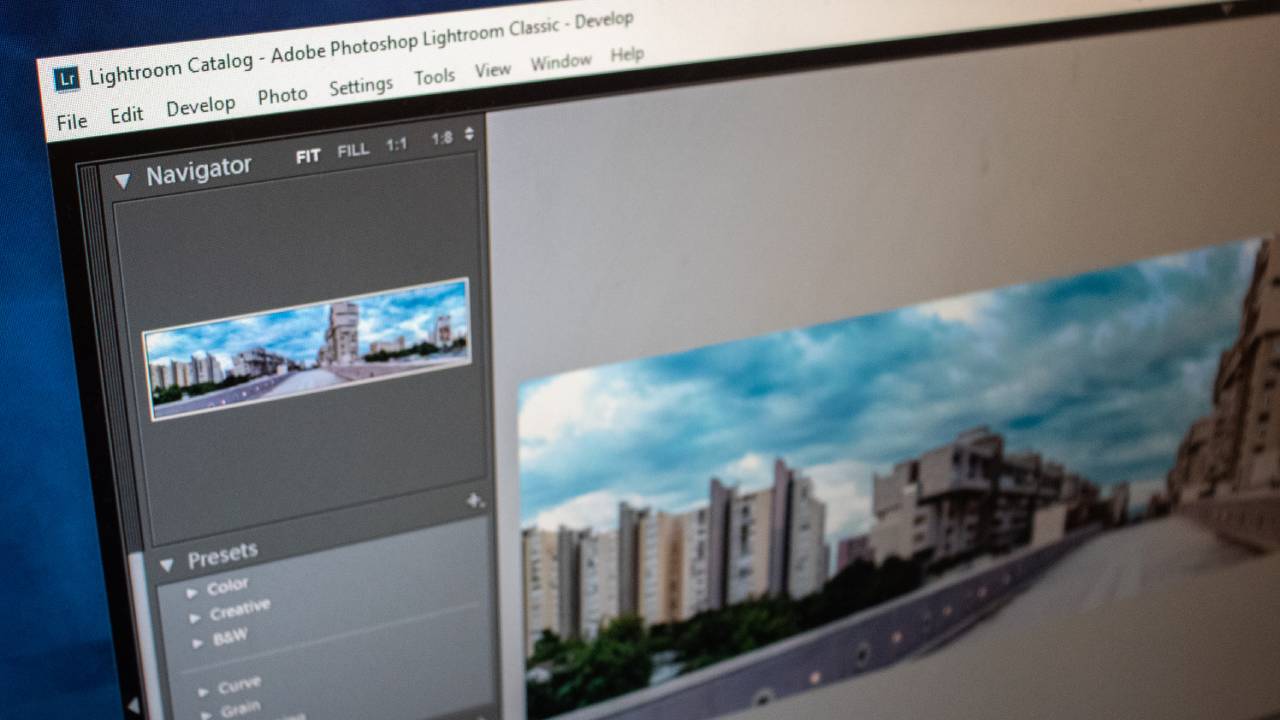Viewport: 1280px width, 720px height.
Task: Open the Settings menu
Action: click(361, 86)
